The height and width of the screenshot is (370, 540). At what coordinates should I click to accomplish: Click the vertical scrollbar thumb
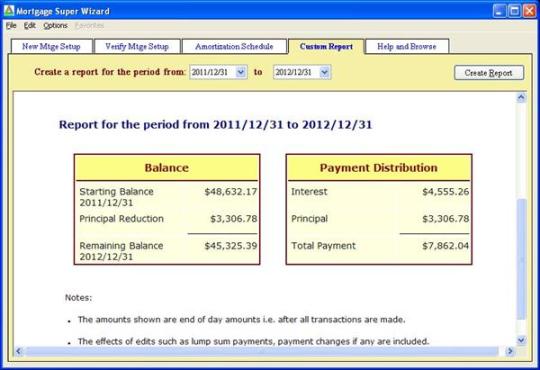coord(522,259)
